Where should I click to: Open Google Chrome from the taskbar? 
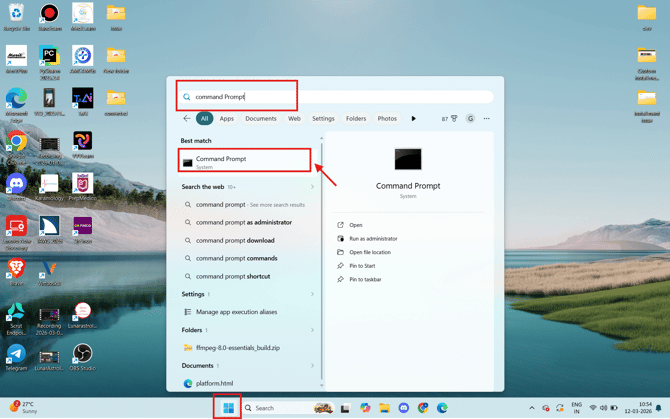pos(423,408)
